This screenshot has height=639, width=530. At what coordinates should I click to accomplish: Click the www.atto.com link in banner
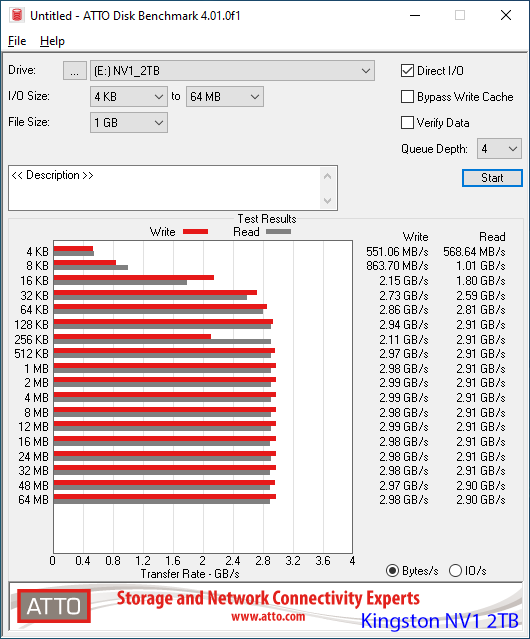268,617
